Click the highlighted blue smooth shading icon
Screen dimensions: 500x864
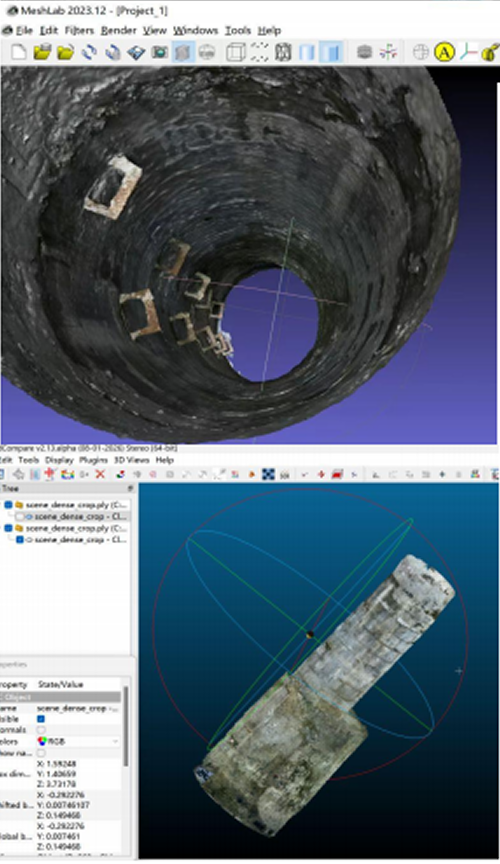(x=330, y=52)
